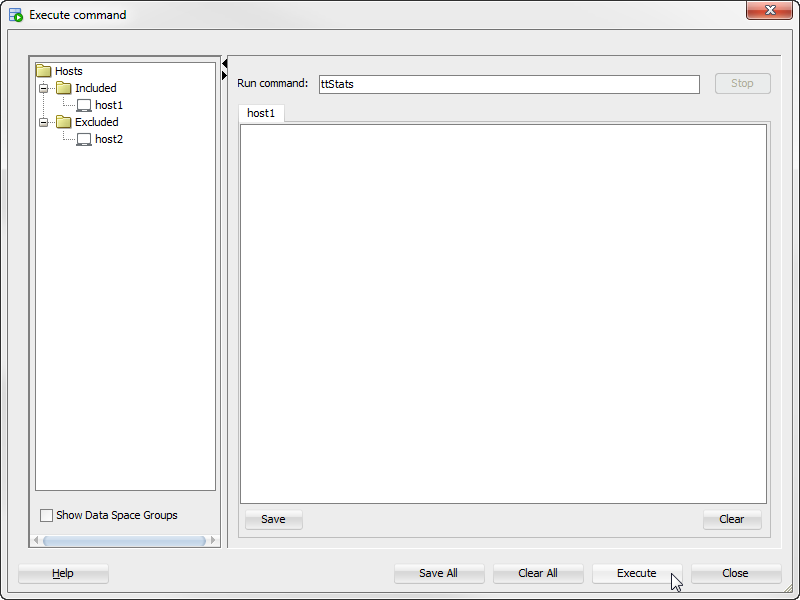Click the Execute command title bar icon

(16, 15)
